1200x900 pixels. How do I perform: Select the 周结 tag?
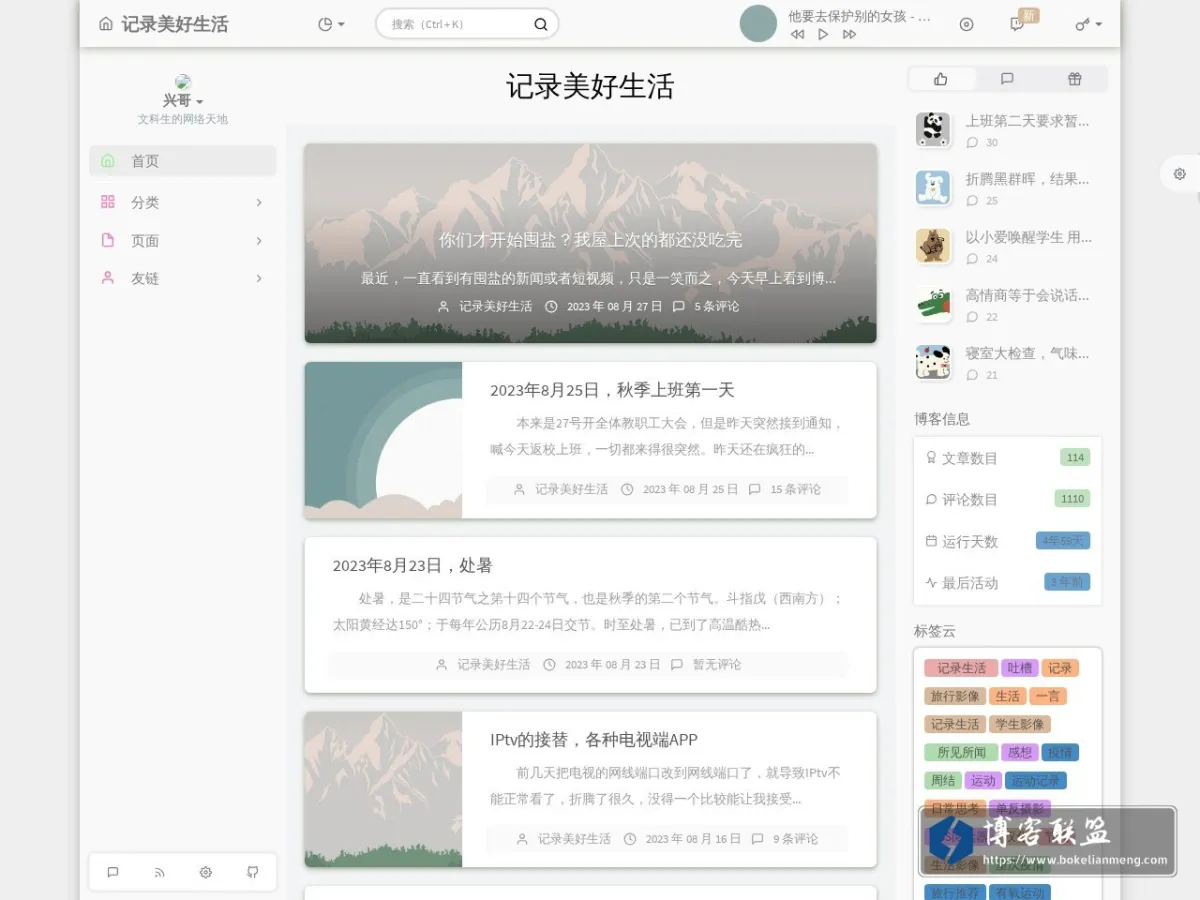point(943,780)
